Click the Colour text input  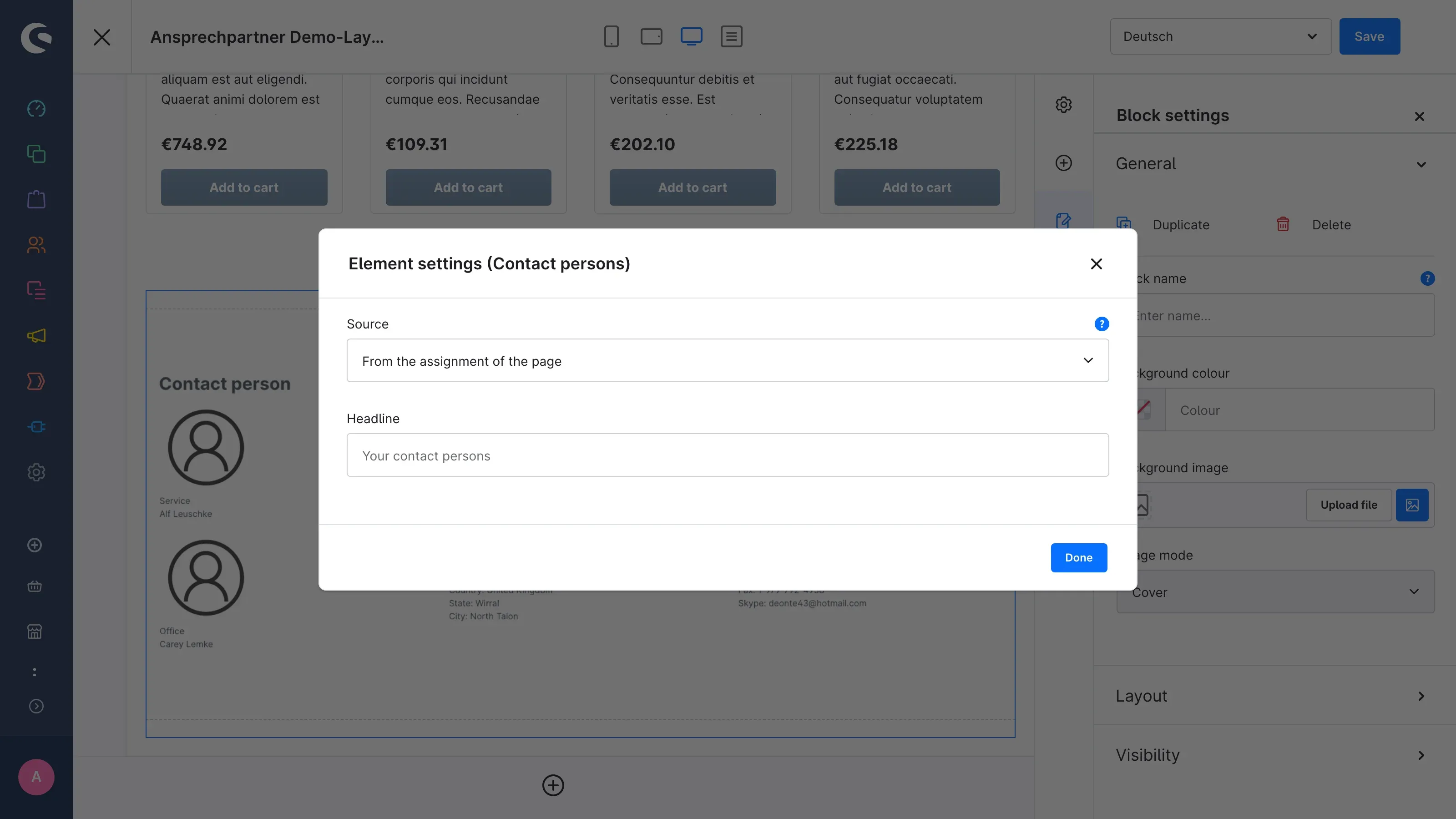[1299, 410]
